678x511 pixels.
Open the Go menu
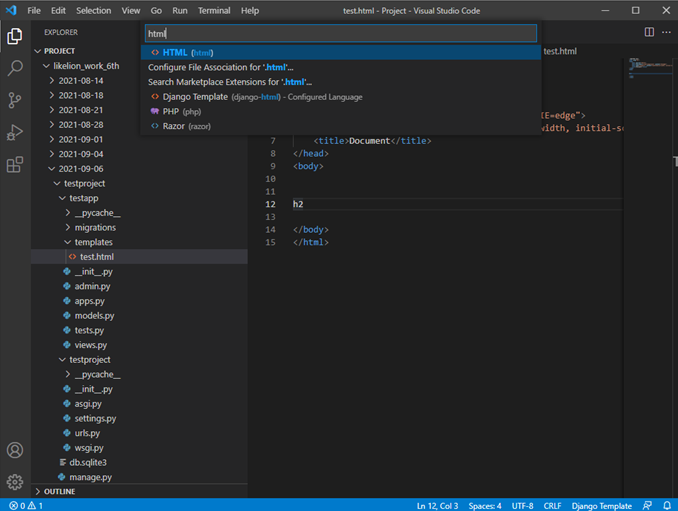pyautogui.click(x=156, y=10)
